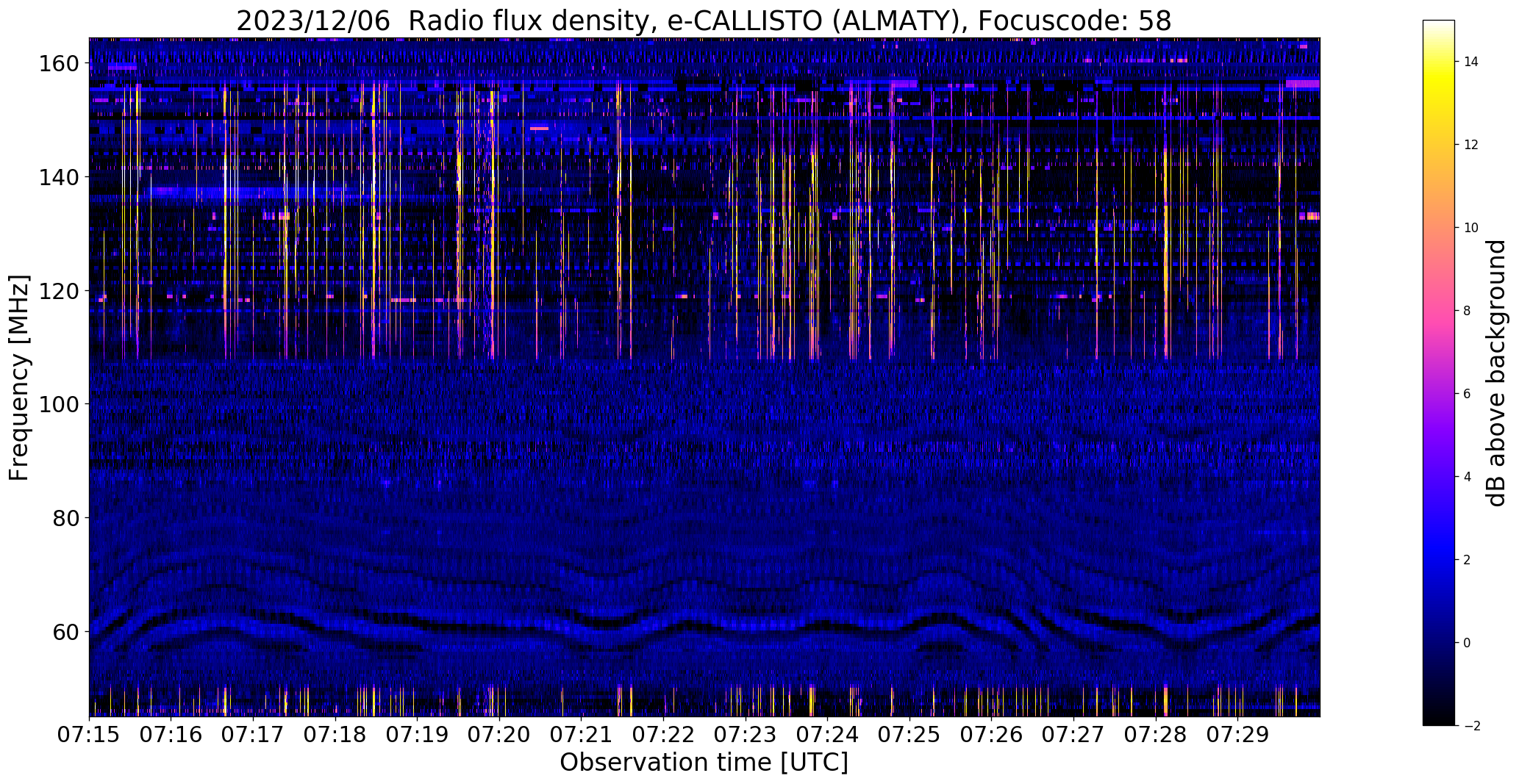Click the 140 frequency tick label
This screenshot has height=784, width=1519.
(x=59, y=177)
